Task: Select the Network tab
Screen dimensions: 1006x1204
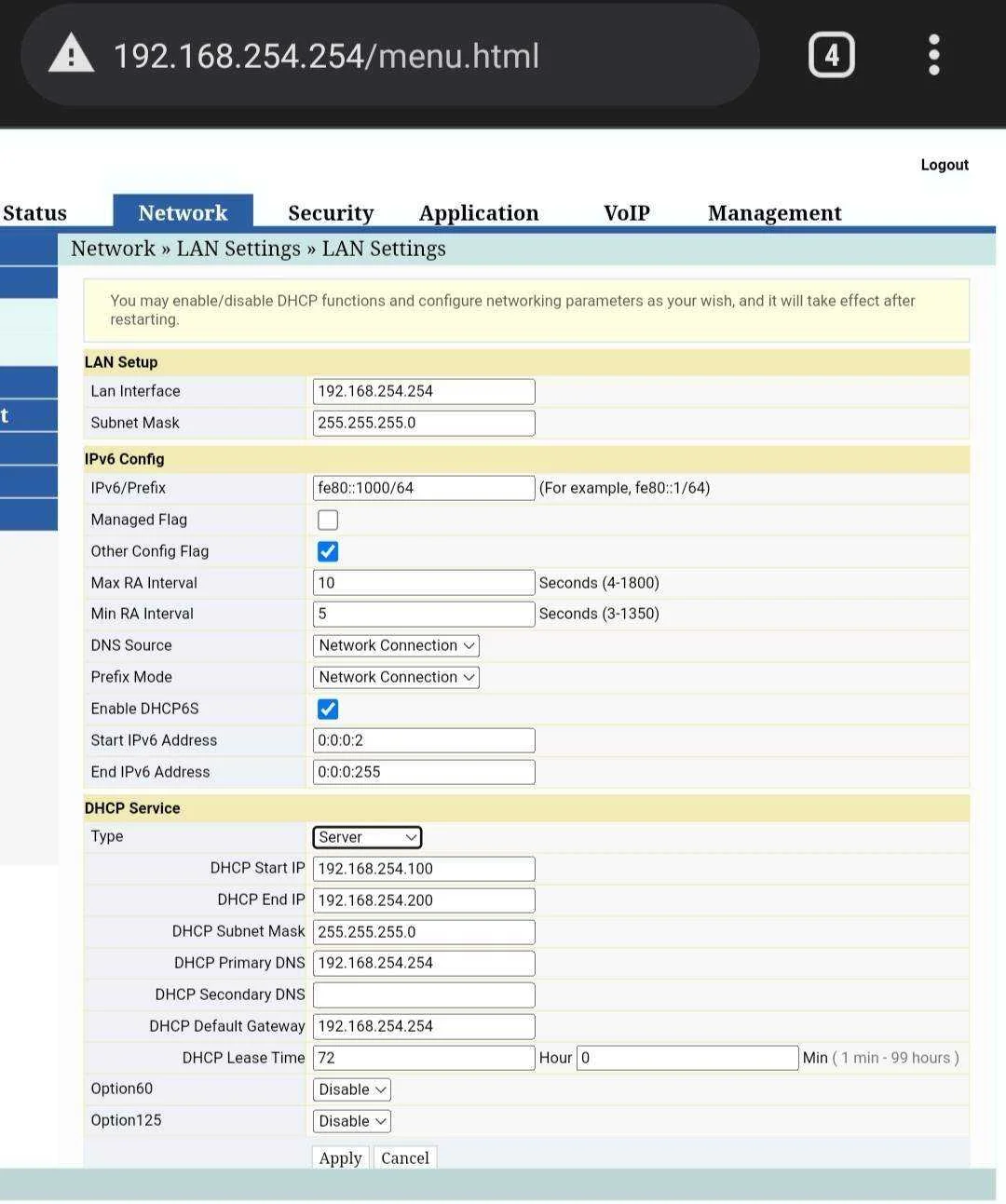Action: point(183,212)
